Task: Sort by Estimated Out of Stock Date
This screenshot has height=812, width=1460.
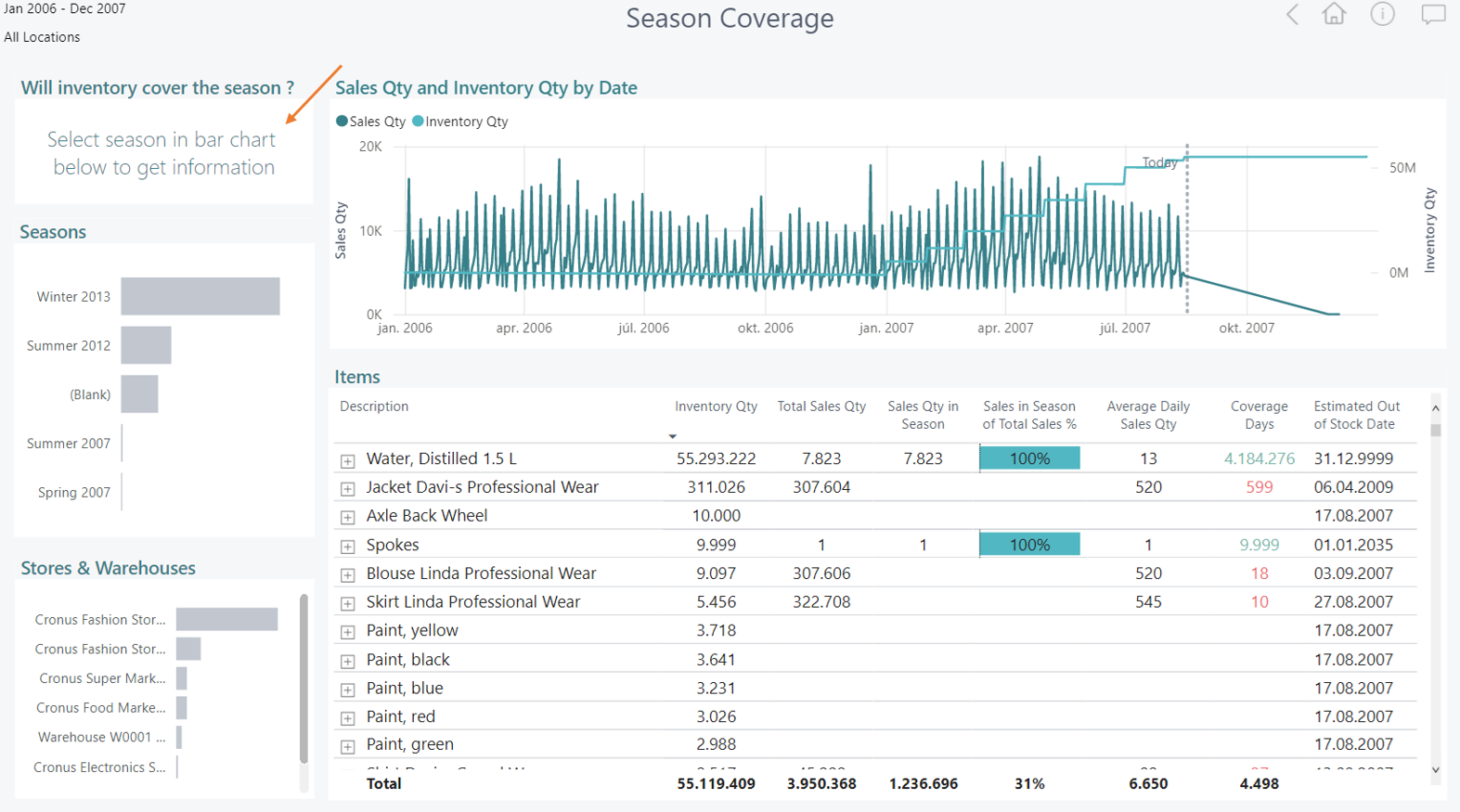Action: (x=1355, y=415)
